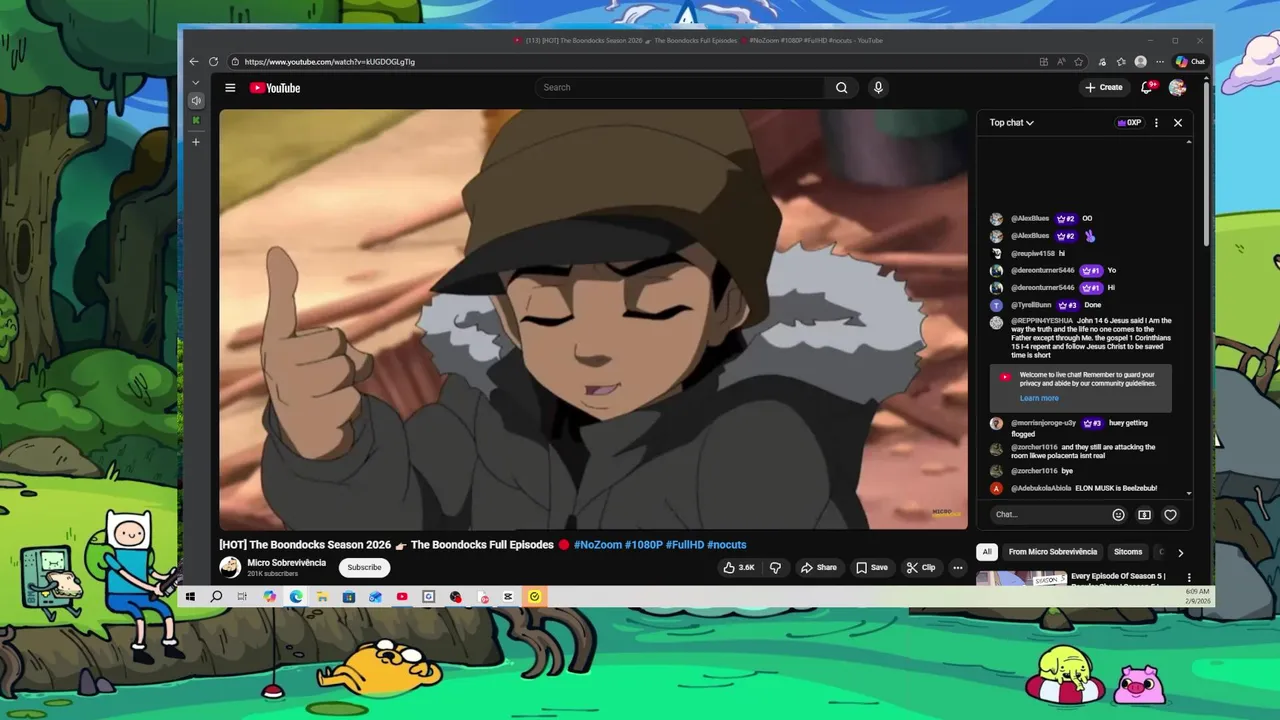Open chat Super Chat dollar icon
1280x720 pixels.
click(x=1144, y=515)
